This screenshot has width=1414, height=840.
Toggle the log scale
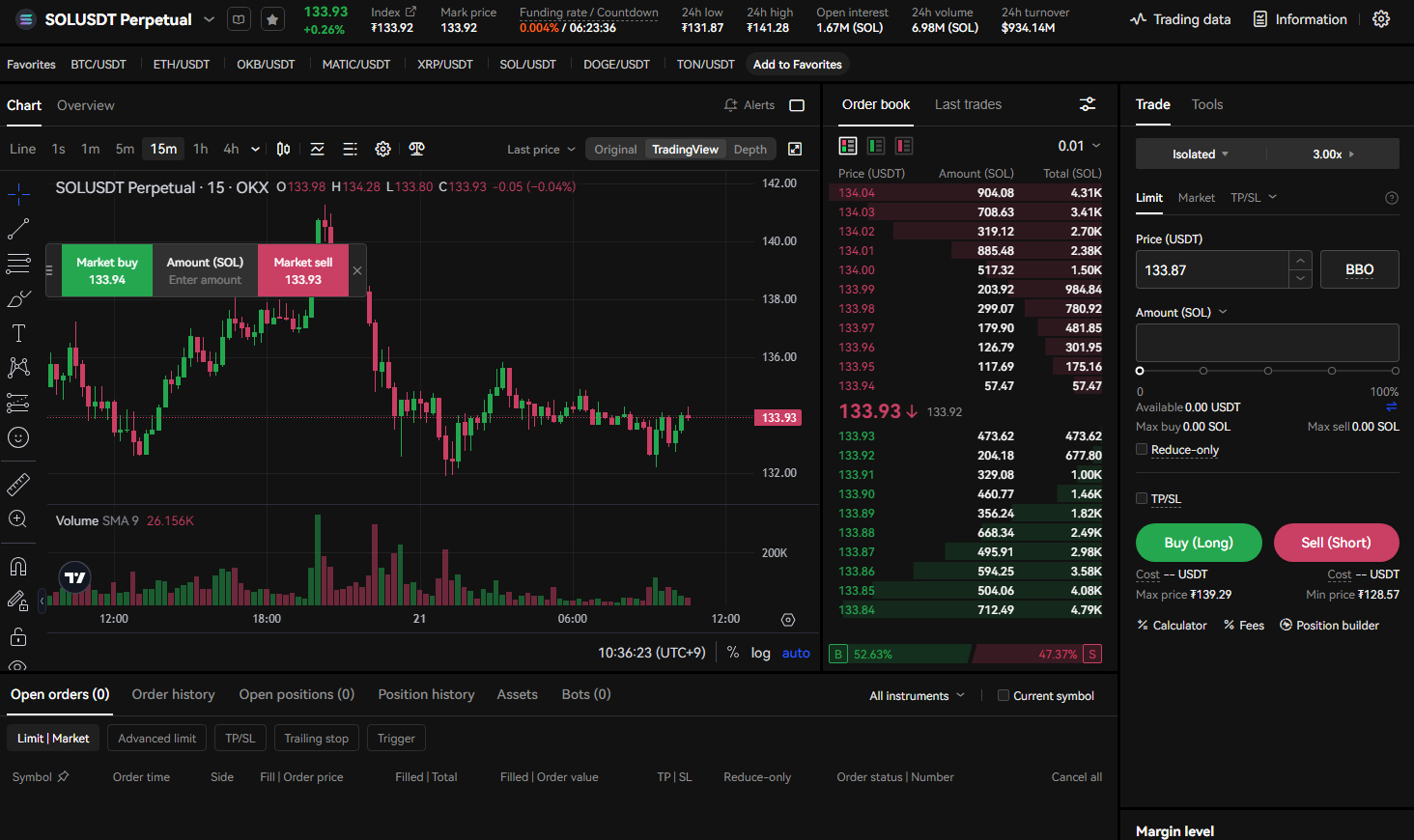coord(761,653)
